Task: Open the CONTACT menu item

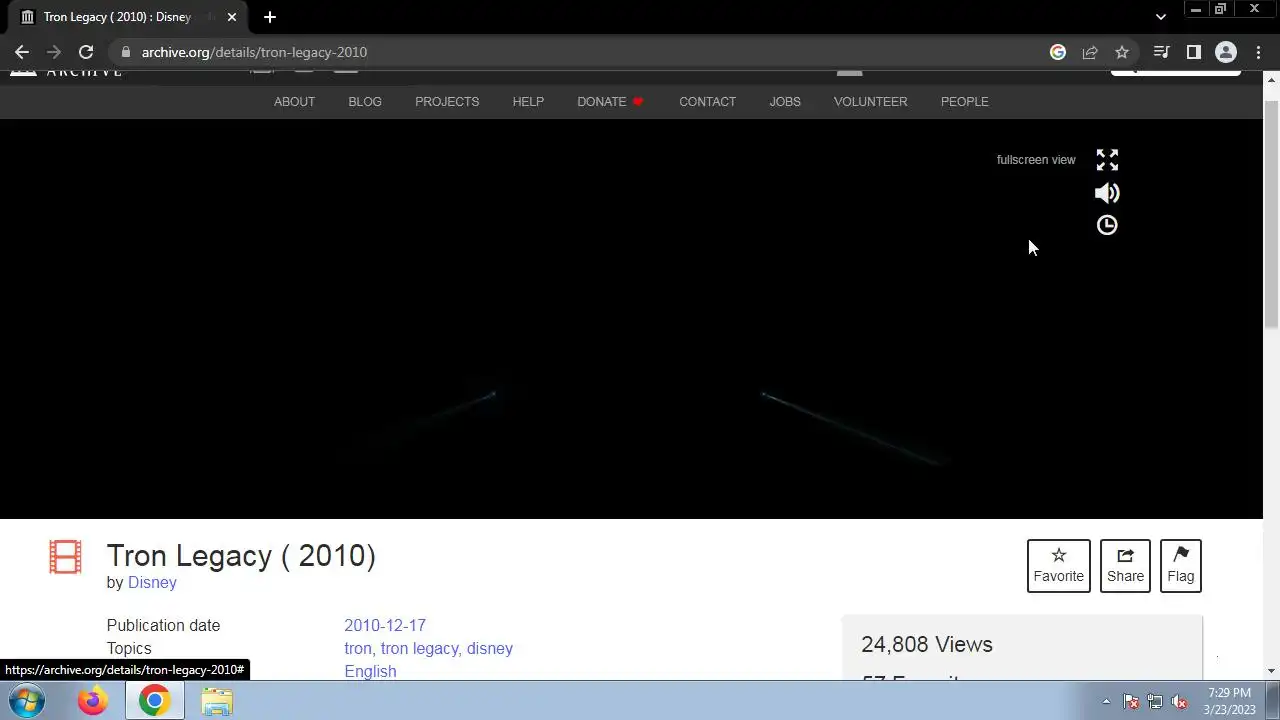Action: (x=707, y=102)
